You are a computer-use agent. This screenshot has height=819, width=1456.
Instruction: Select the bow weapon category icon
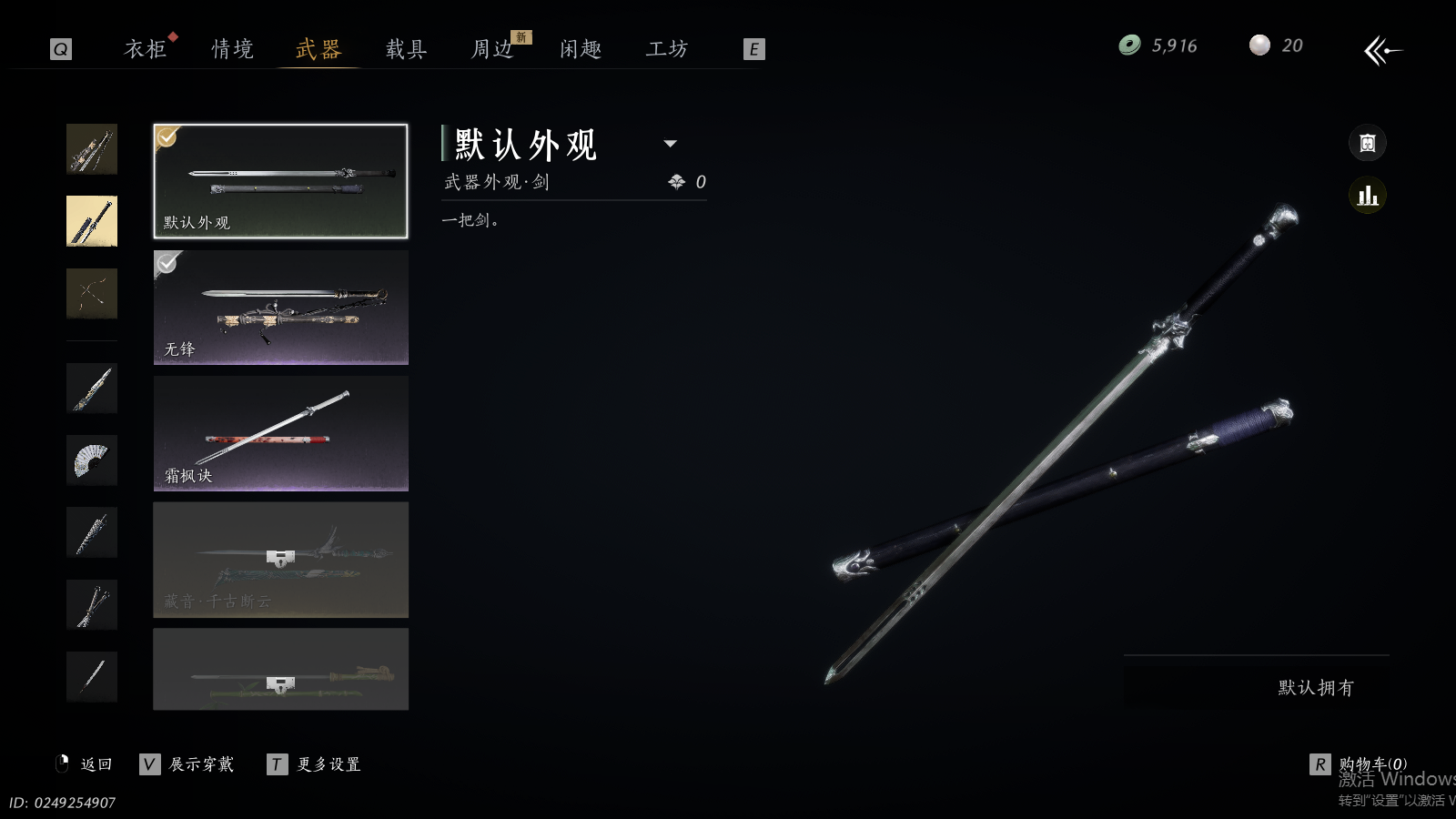tap(92, 293)
